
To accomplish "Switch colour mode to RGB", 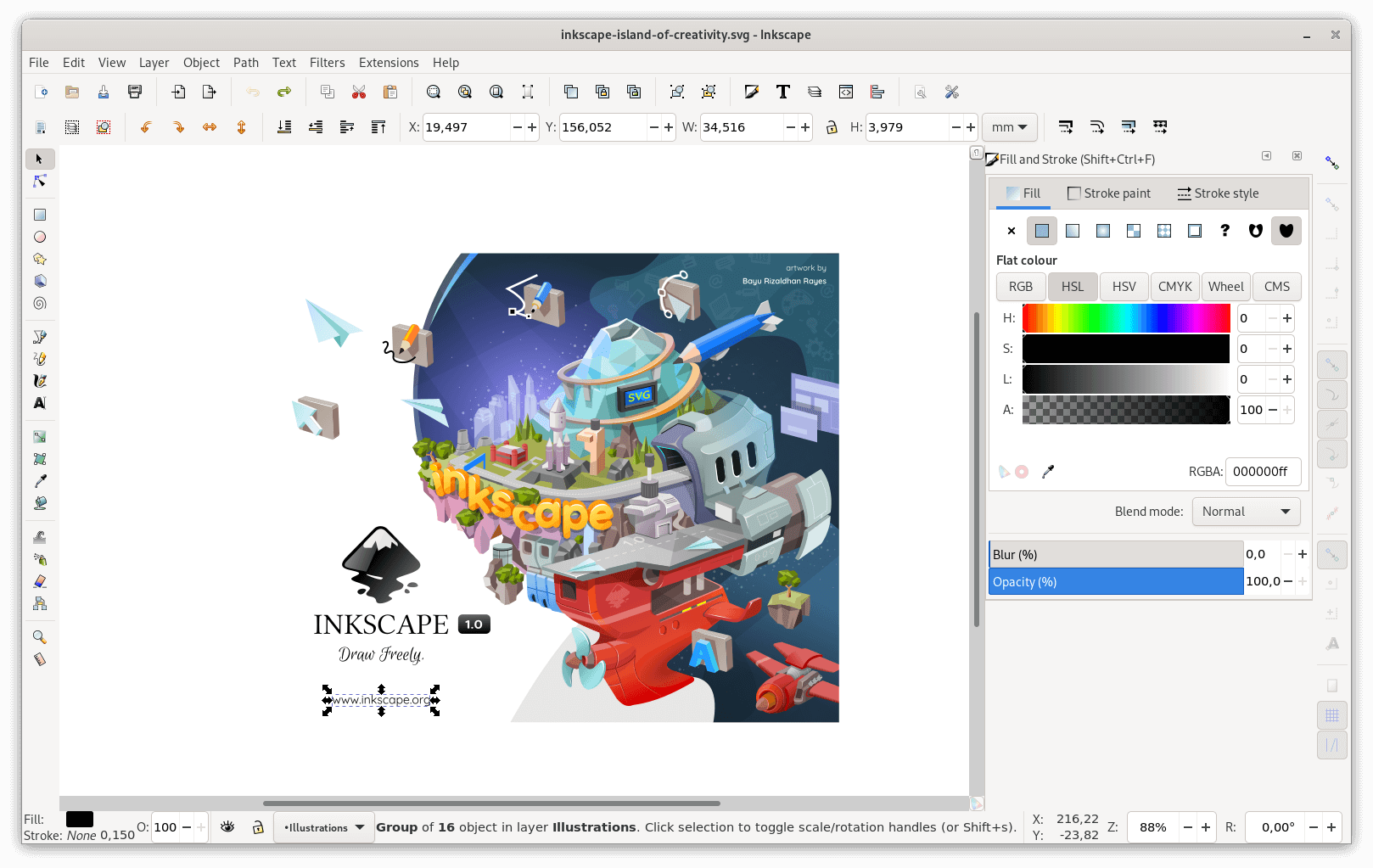I will [1021, 287].
